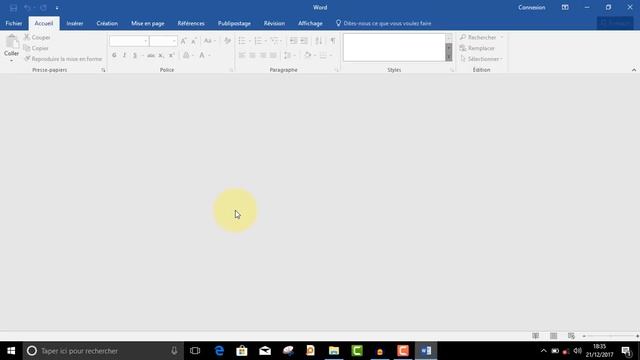The image size is (640, 360).
Task: Click the increase indent icon
Action: [304, 41]
